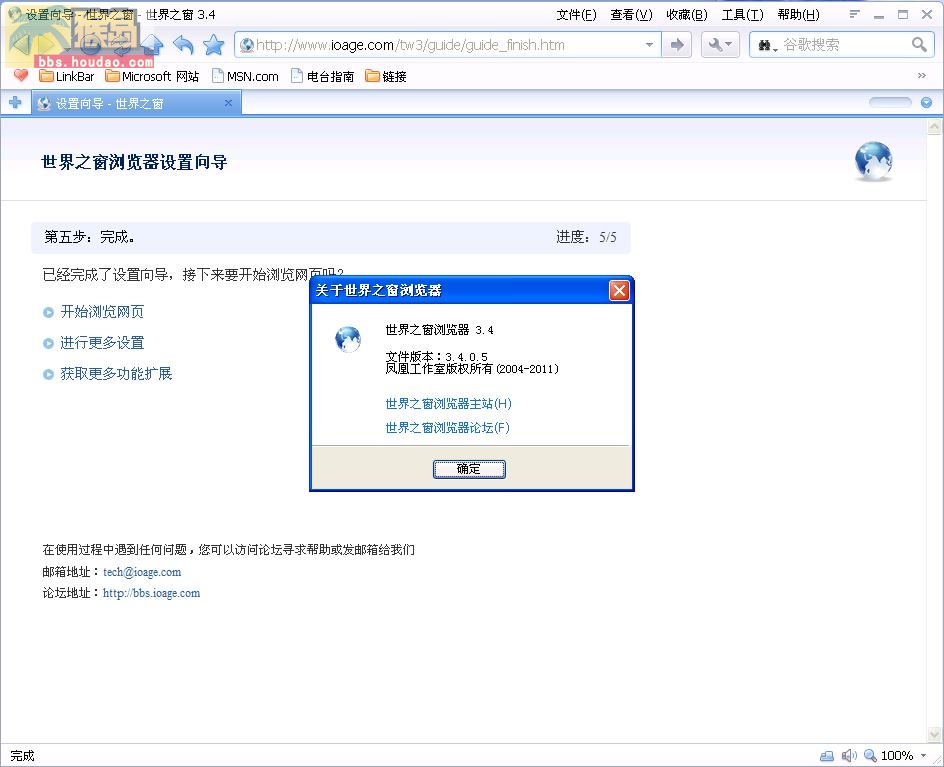Screen dimensions: 944x767
Task: Close the 设置向导 - 世界之窗 tab
Action: coord(228,103)
